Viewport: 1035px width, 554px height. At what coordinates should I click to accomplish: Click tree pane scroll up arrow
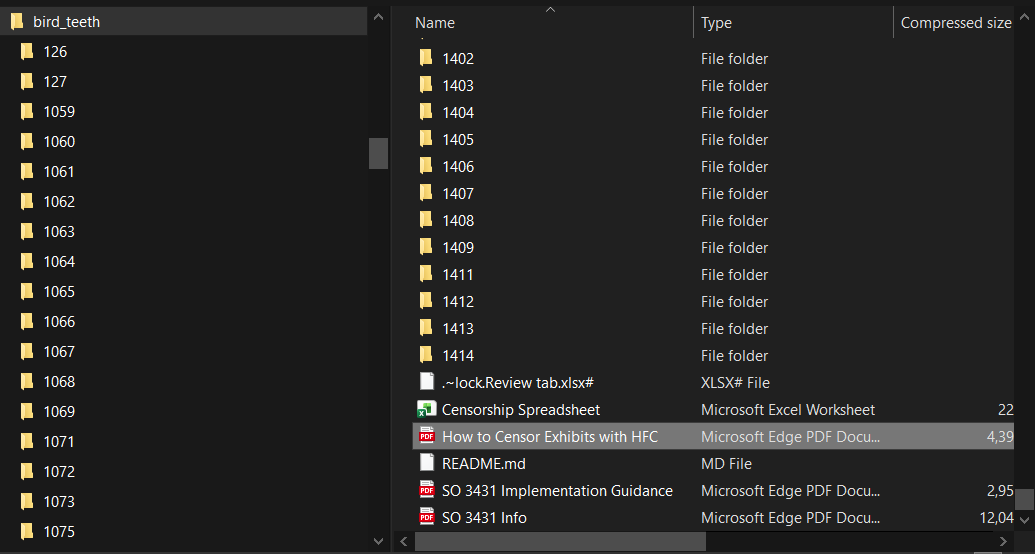coord(378,17)
